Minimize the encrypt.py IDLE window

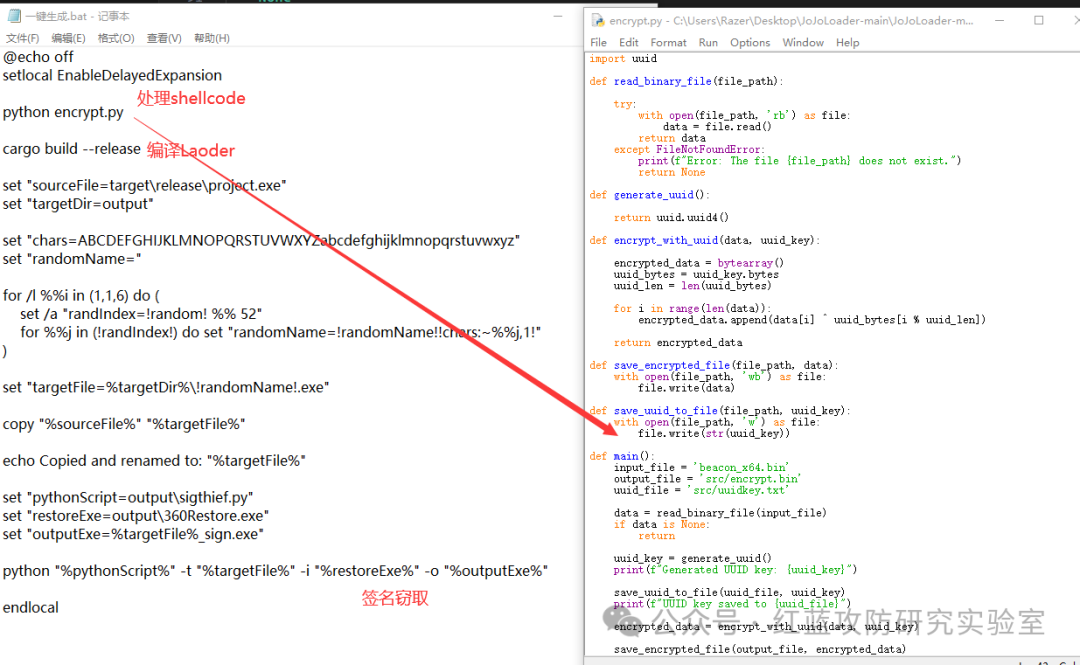[x=999, y=21]
